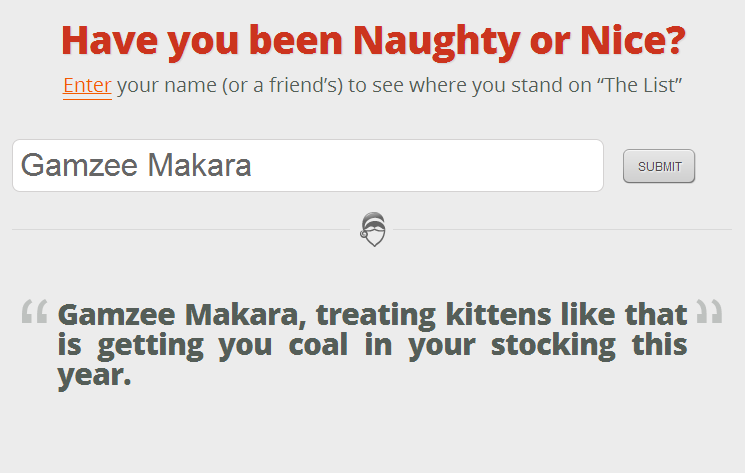Focus the name field containing Gamzee Makara
Image resolution: width=745 pixels, height=473 pixels.
(x=308, y=166)
